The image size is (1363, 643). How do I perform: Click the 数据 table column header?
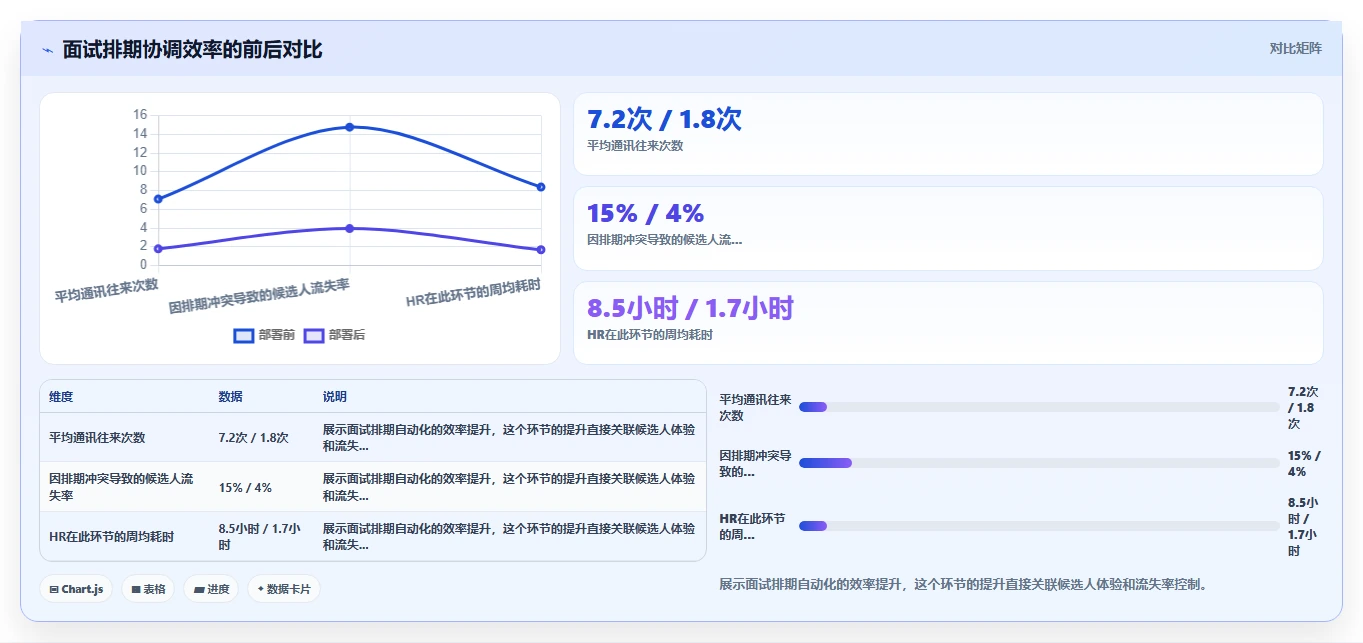click(x=231, y=397)
